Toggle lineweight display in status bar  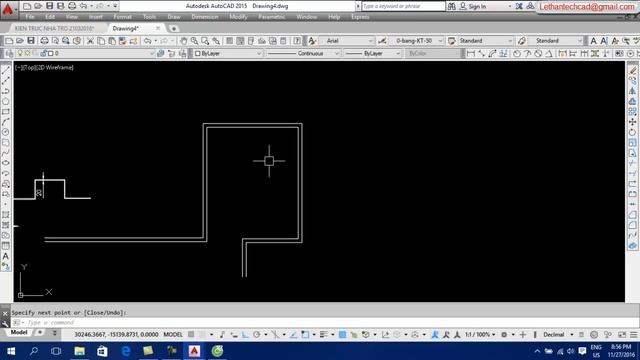click(323, 335)
